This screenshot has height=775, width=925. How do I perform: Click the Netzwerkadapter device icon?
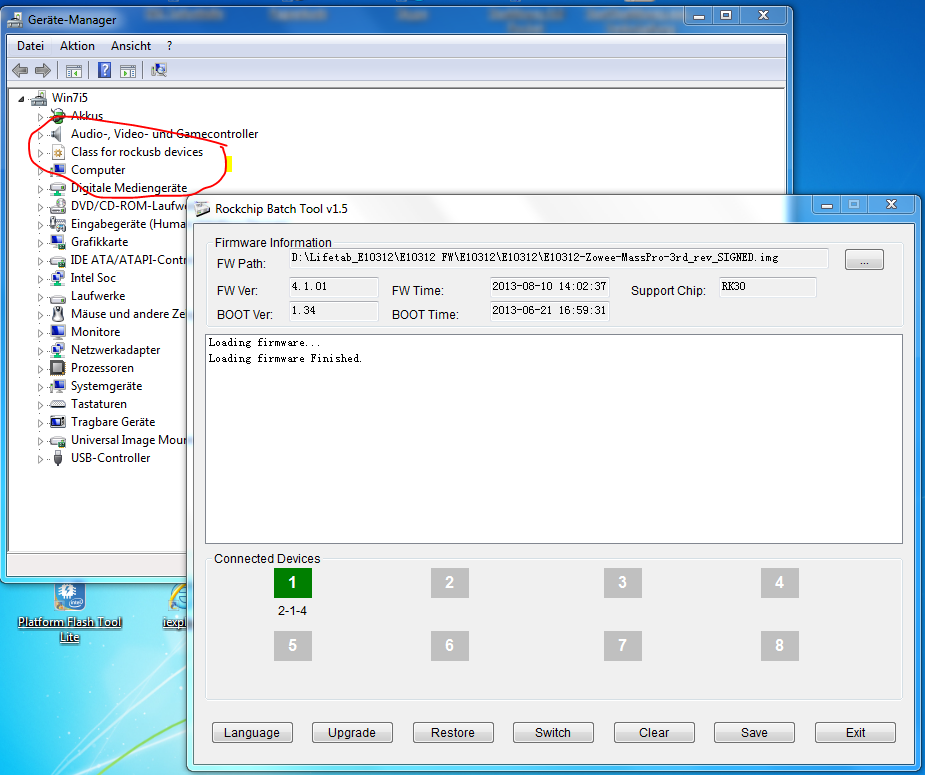(58, 350)
